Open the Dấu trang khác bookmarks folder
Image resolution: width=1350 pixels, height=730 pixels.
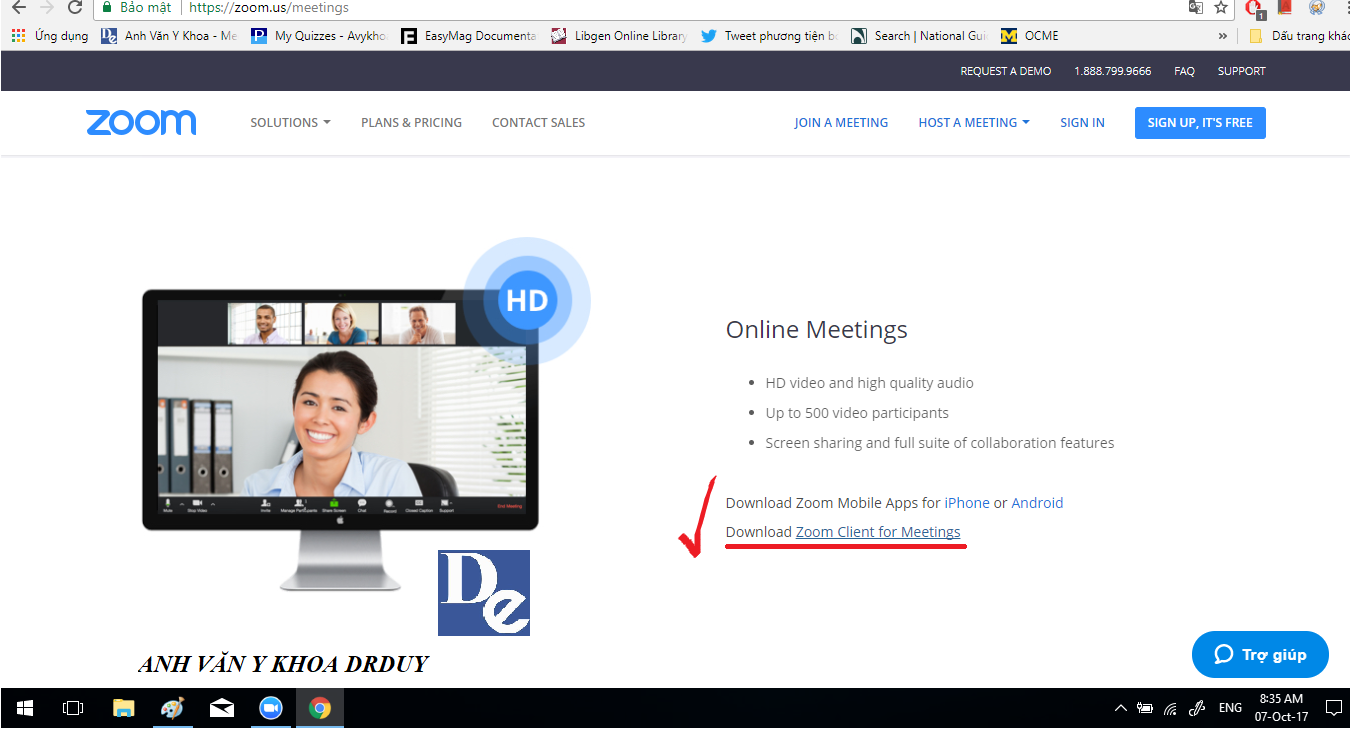tap(1299, 36)
